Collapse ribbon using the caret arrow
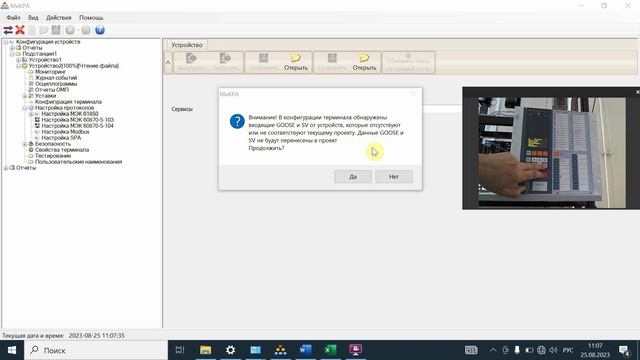 click(x=168, y=62)
